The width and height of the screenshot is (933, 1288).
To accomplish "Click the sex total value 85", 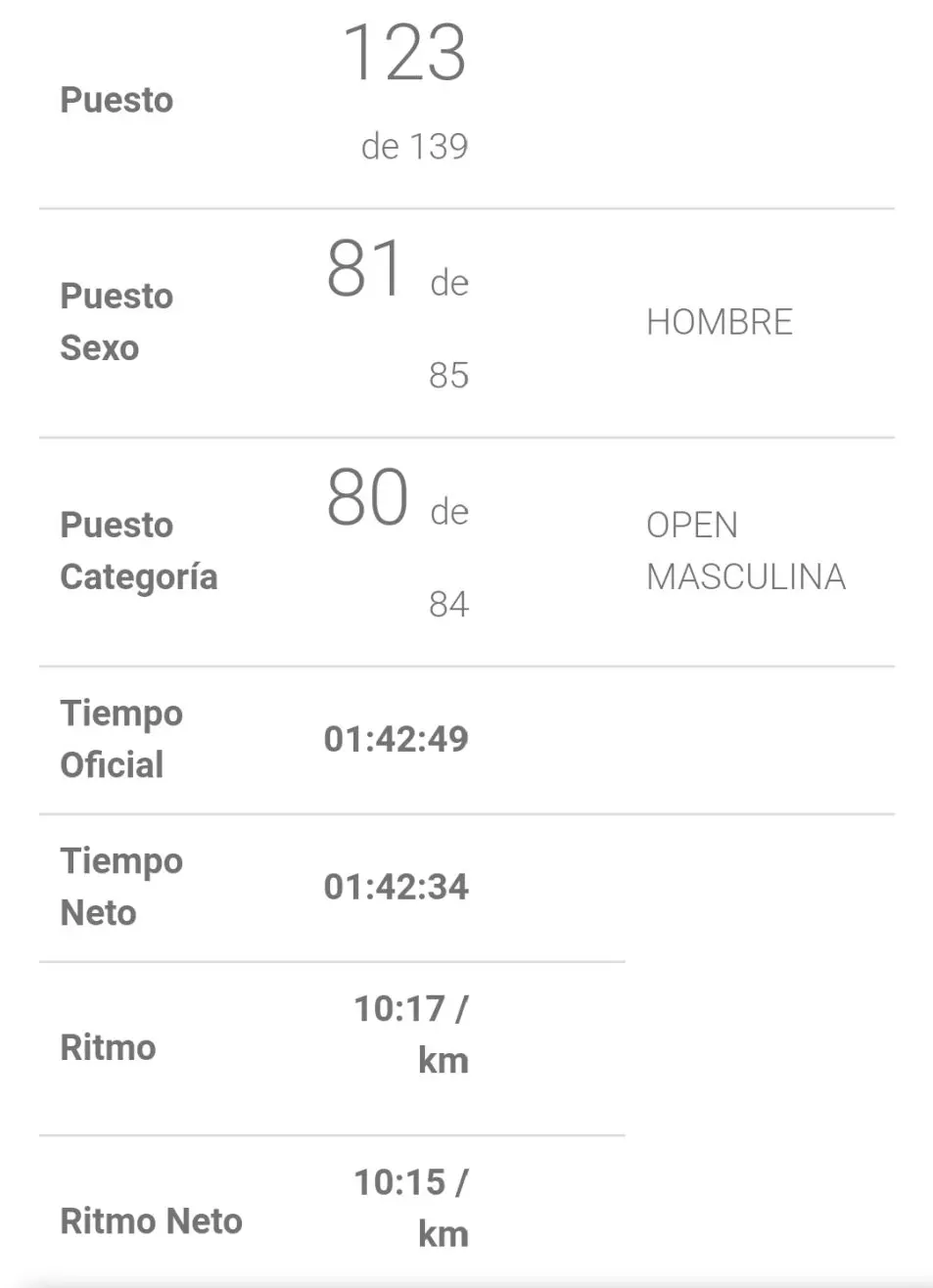I will (x=448, y=376).
